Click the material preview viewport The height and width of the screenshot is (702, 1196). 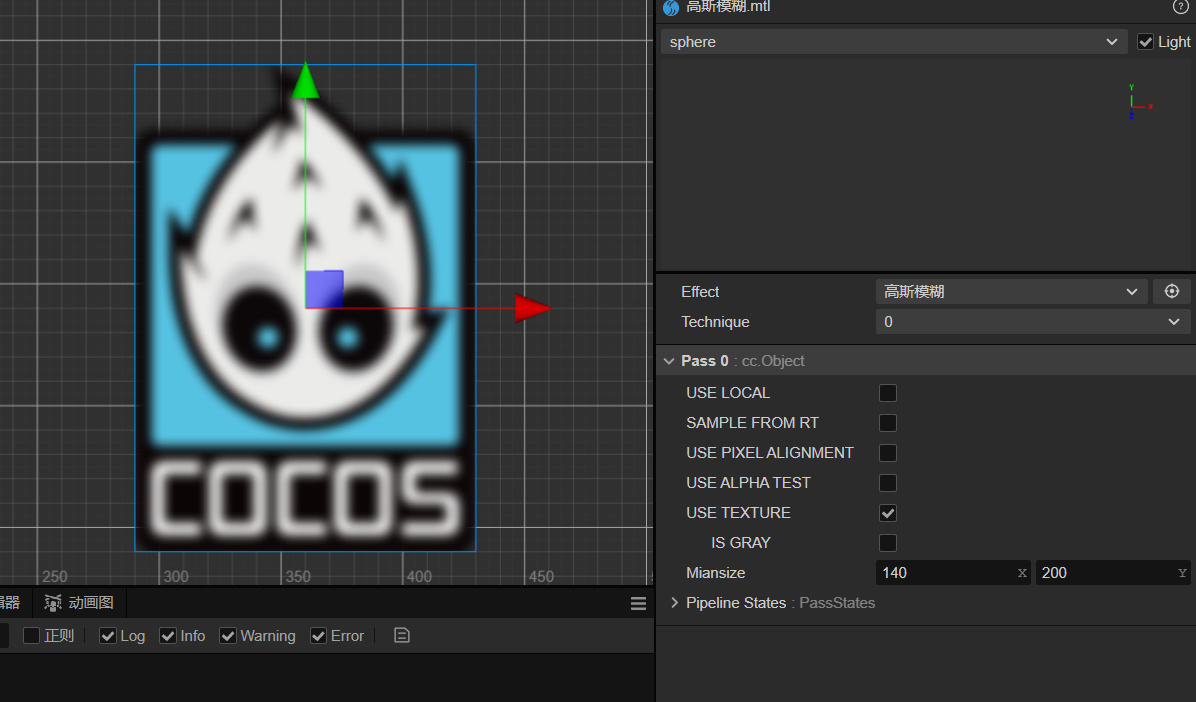925,164
